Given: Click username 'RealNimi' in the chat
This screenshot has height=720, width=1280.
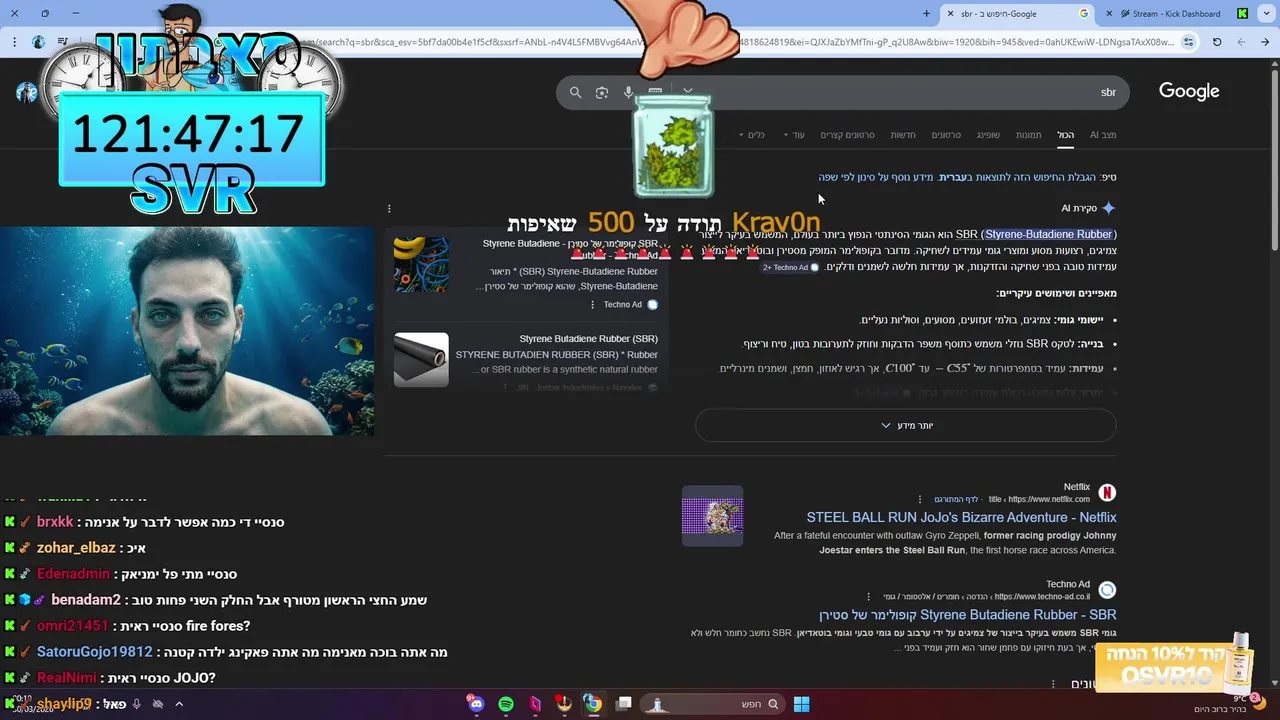Looking at the screenshot, I should (67, 678).
